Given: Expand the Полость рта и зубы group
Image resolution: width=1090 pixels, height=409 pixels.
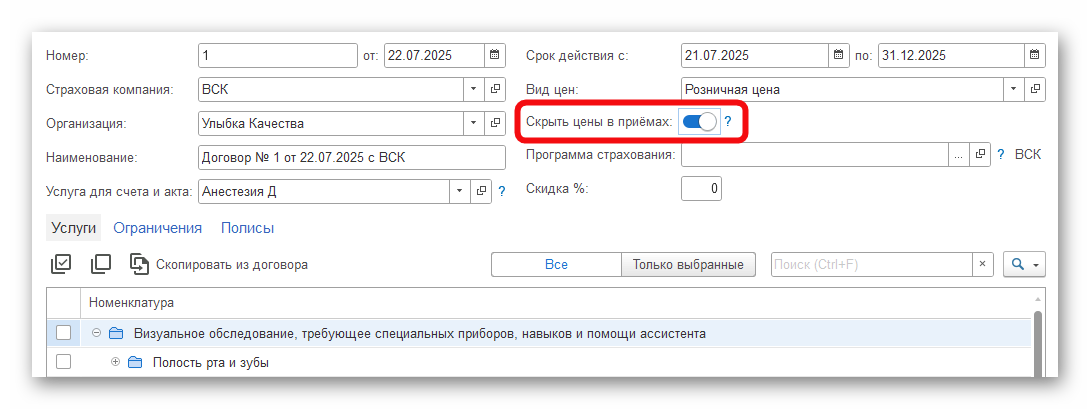Looking at the screenshot, I should click(115, 362).
